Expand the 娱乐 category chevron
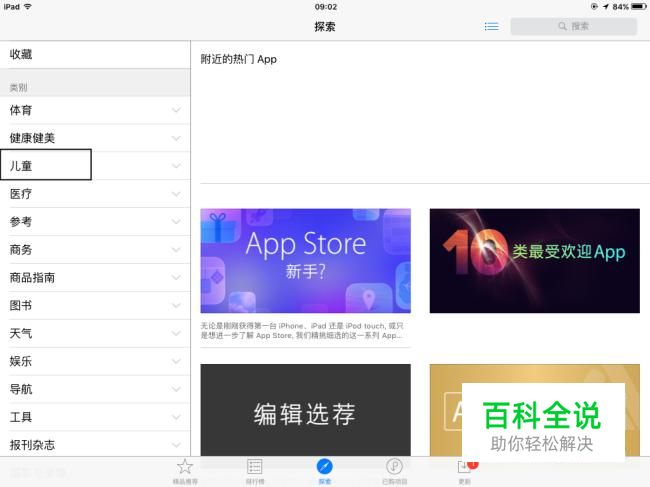The height and width of the screenshot is (487, 650). tap(176, 361)
